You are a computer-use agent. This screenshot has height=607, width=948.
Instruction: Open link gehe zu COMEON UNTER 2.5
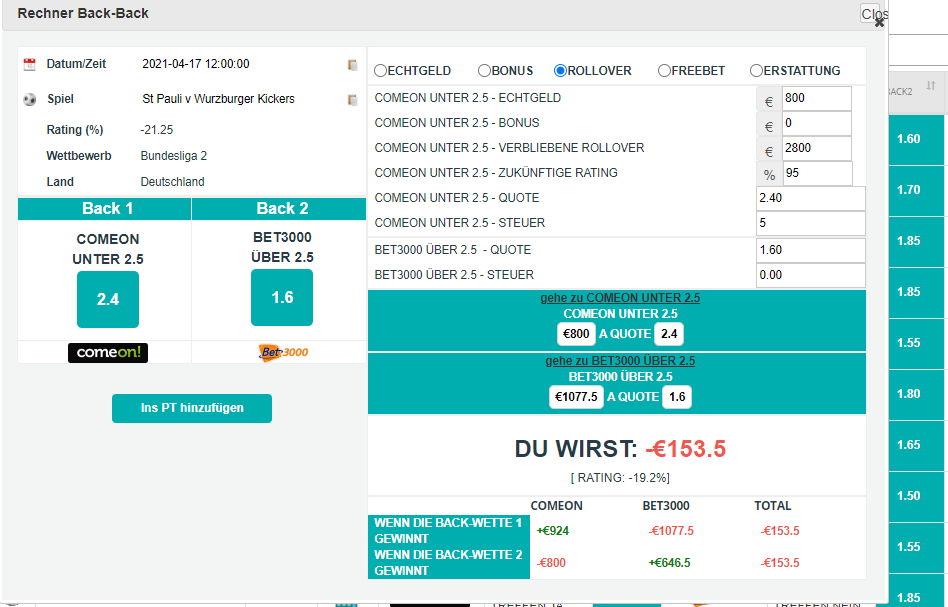click(620, 298)
